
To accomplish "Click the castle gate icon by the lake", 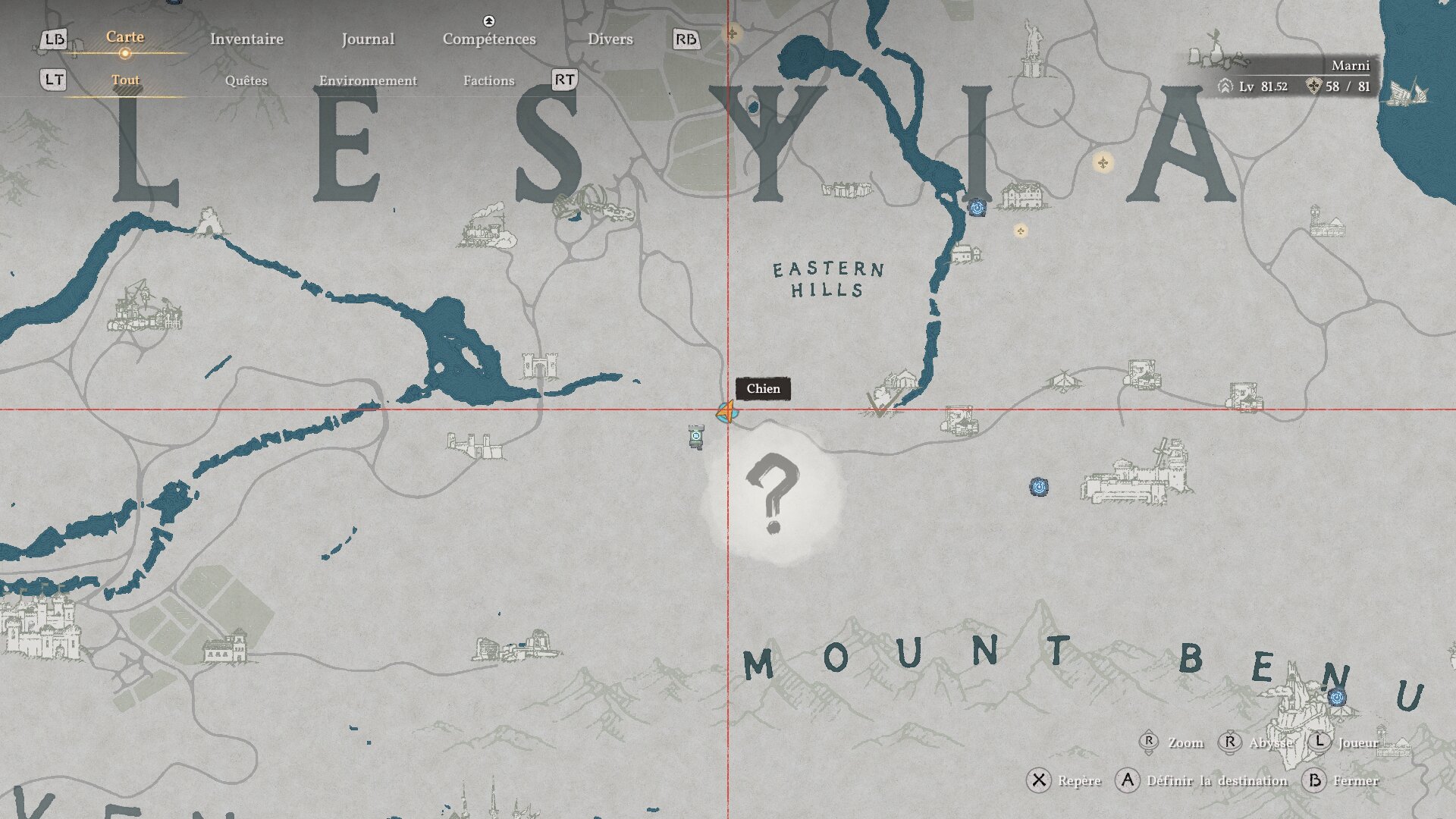I will pyautogui.click(x=539, y=366).
